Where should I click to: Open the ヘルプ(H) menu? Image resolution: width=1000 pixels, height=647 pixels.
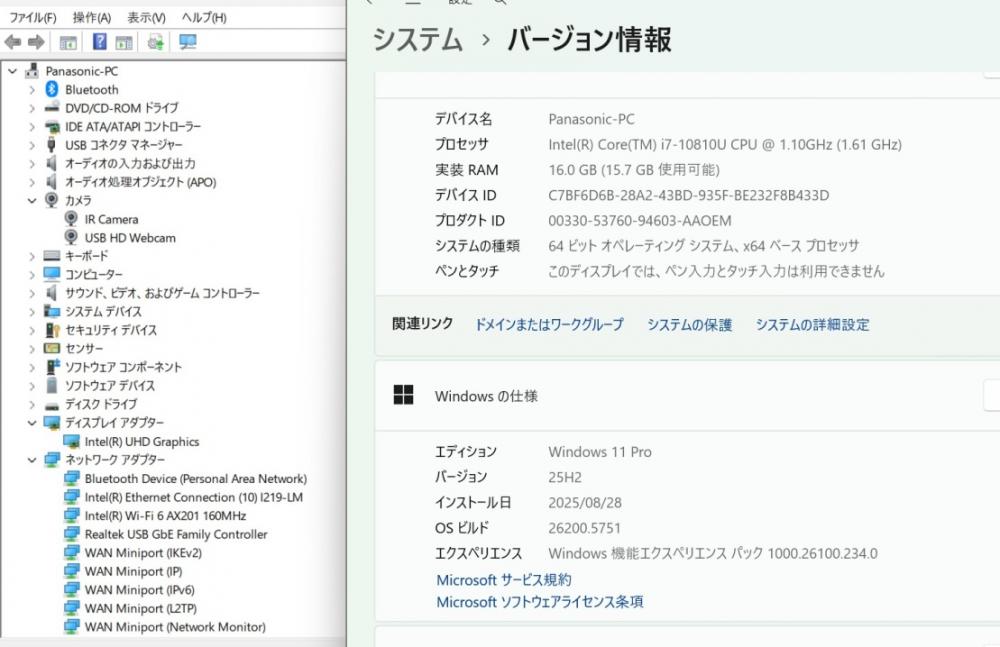(204, 17)
